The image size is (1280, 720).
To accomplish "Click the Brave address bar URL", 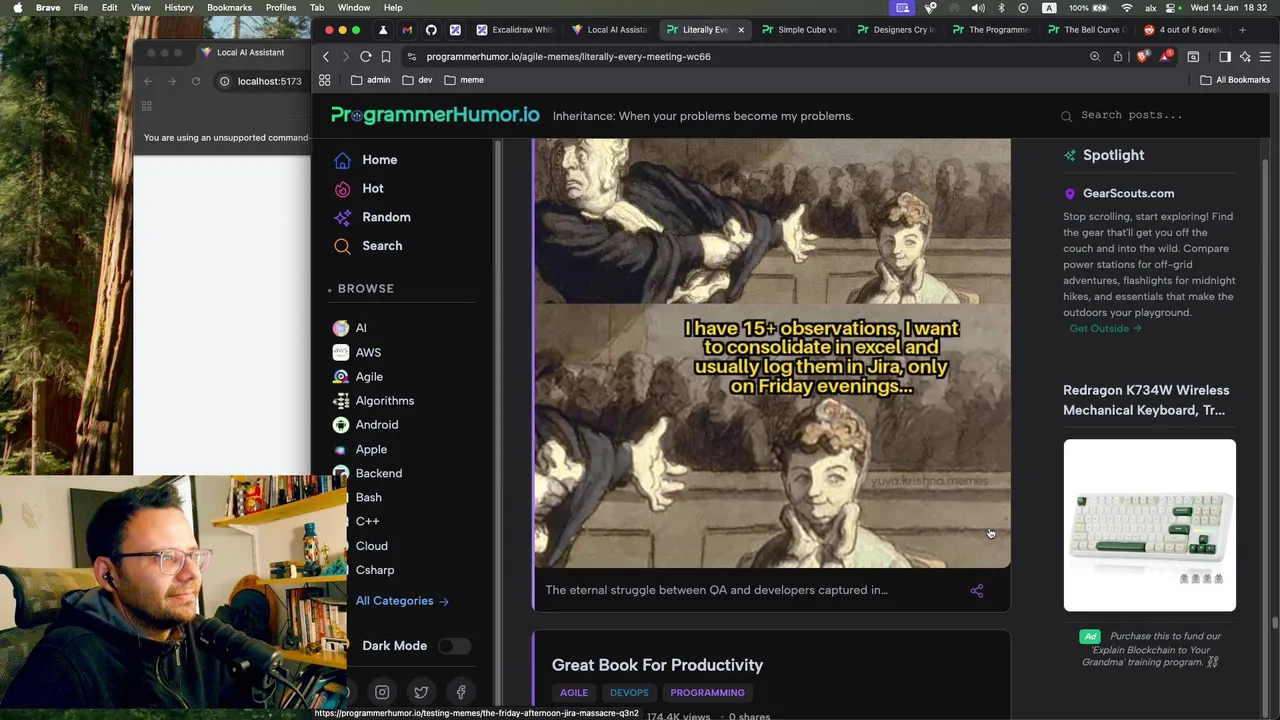I will [568, 57].
